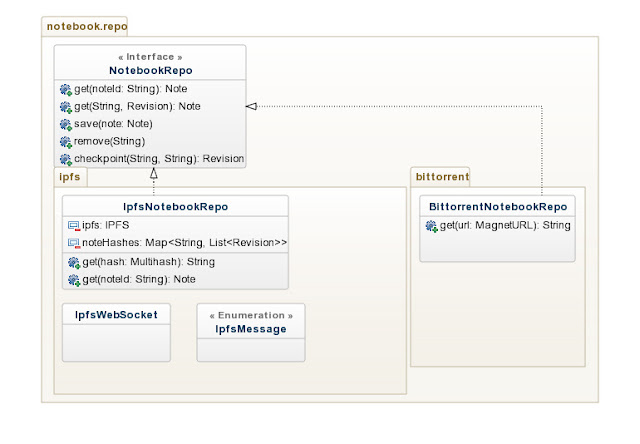Select the ipfs package tab label
640x444 pixels.
68,177
